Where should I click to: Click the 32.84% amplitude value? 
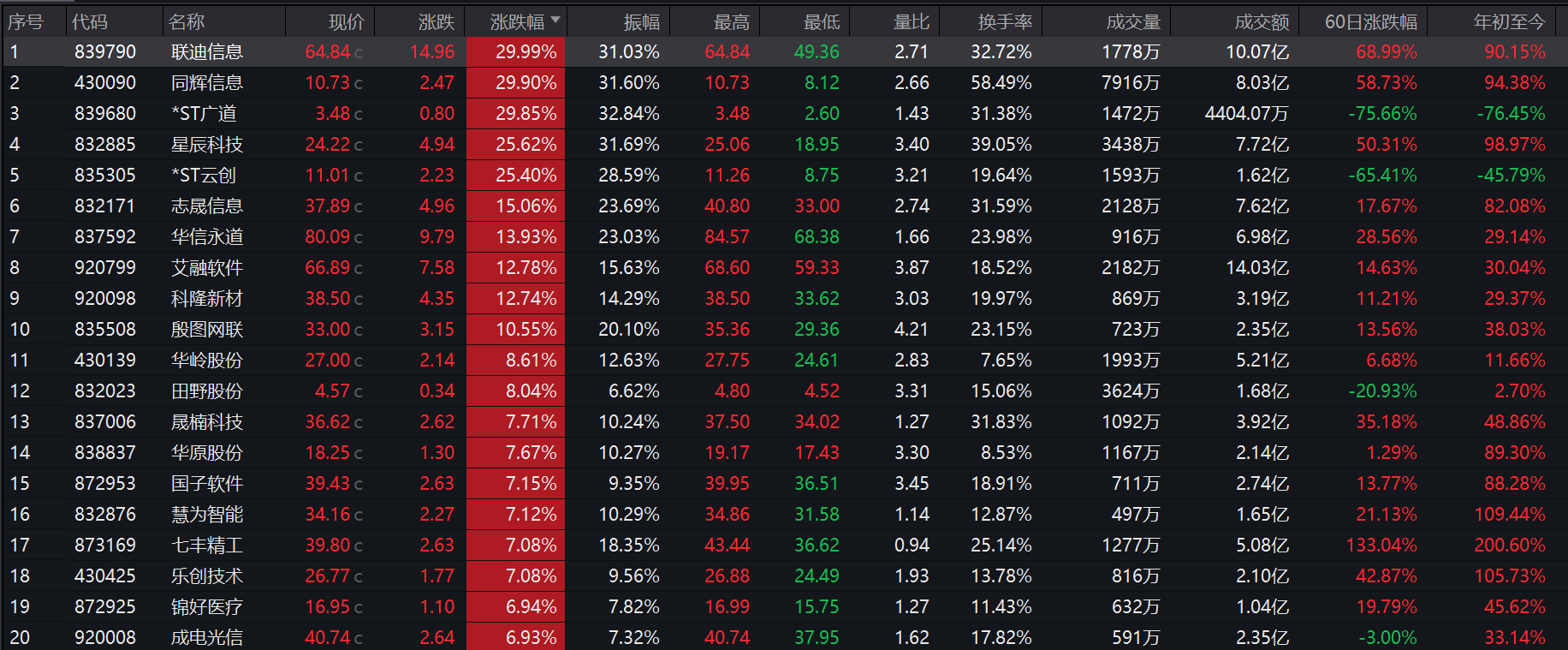tap(629, 114)
